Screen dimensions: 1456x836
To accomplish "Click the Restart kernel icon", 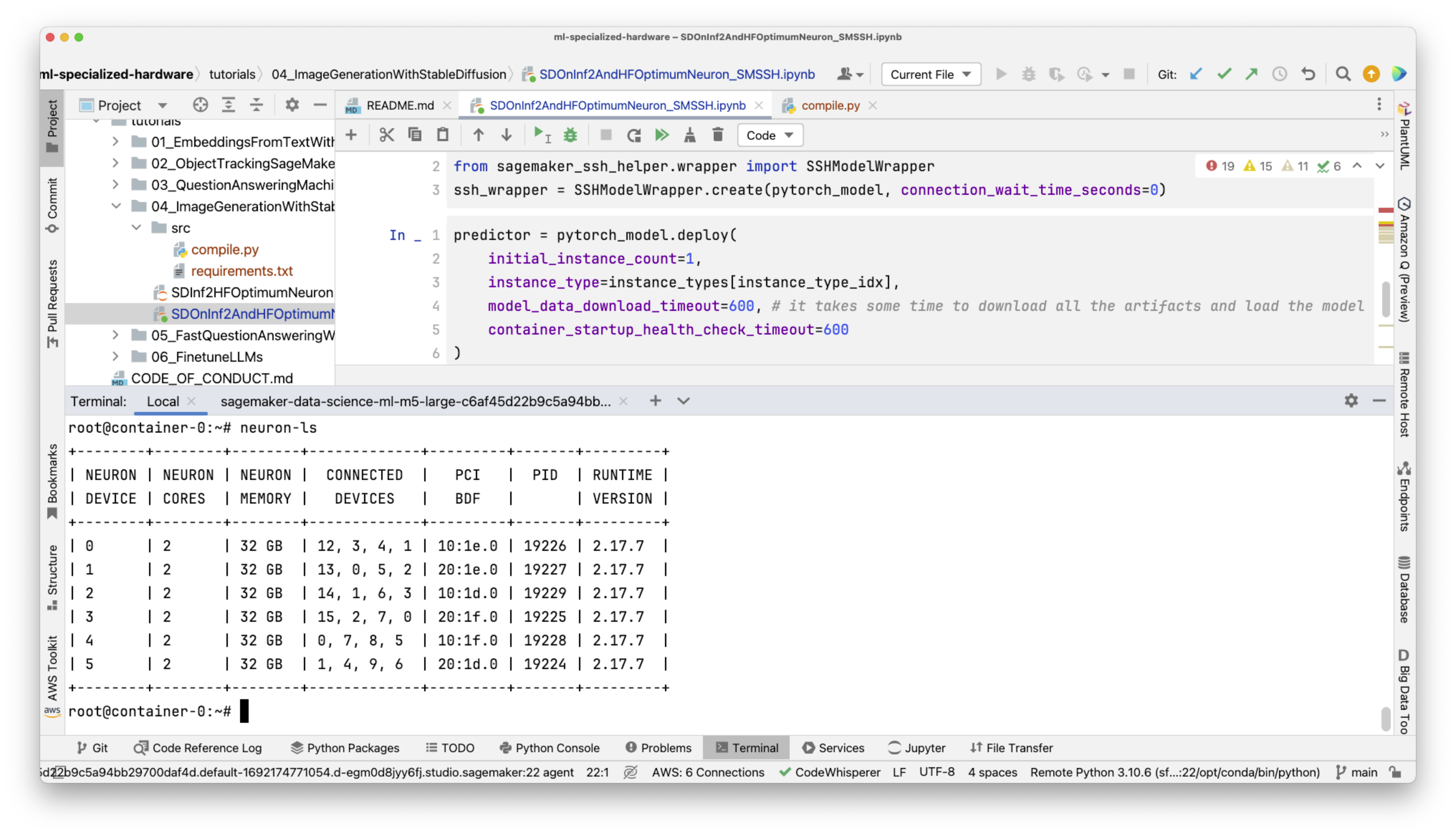I will (x=634, y=135).
